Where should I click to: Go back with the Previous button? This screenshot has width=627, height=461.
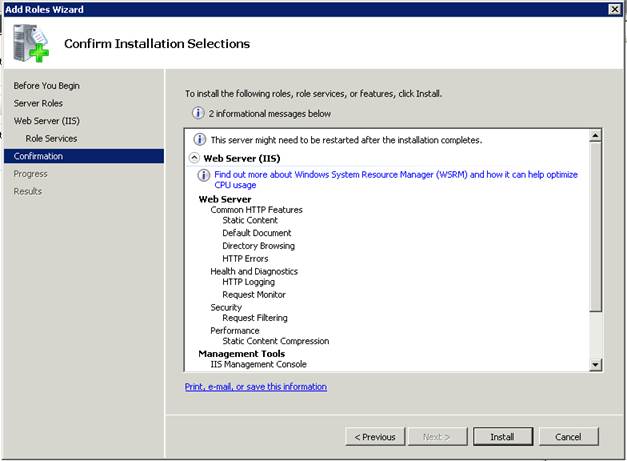pyautogui.click(x=375, y=437)
